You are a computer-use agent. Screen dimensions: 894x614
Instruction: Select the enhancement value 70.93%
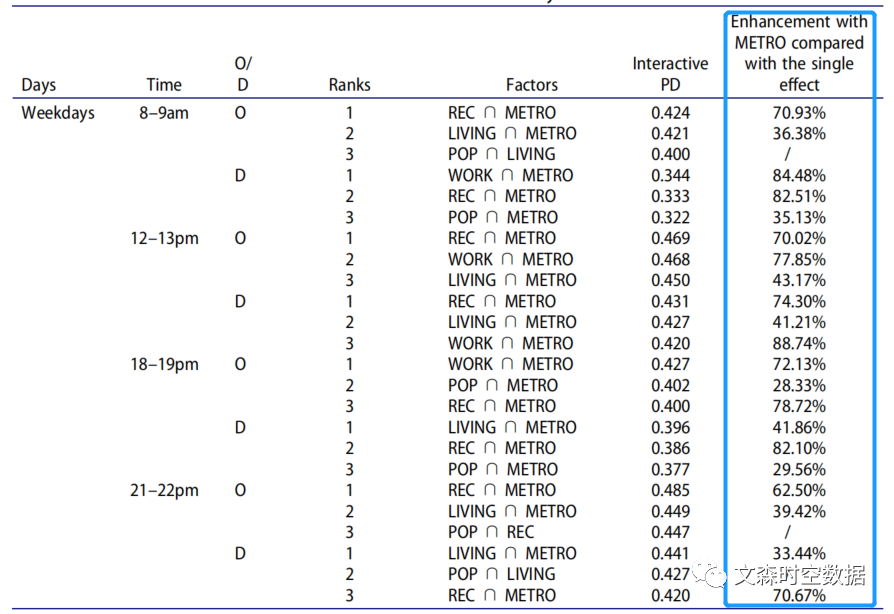(x=799, y=113)
